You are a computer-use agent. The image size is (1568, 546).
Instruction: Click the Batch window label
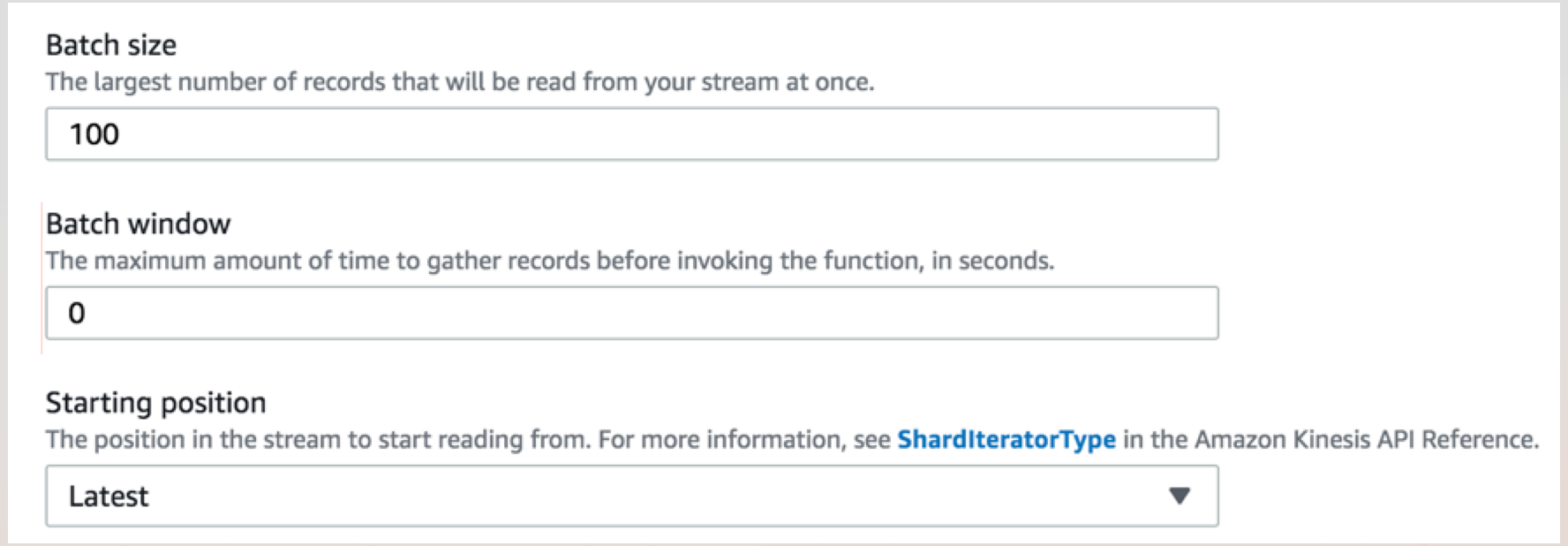click(x=139, y=224)
